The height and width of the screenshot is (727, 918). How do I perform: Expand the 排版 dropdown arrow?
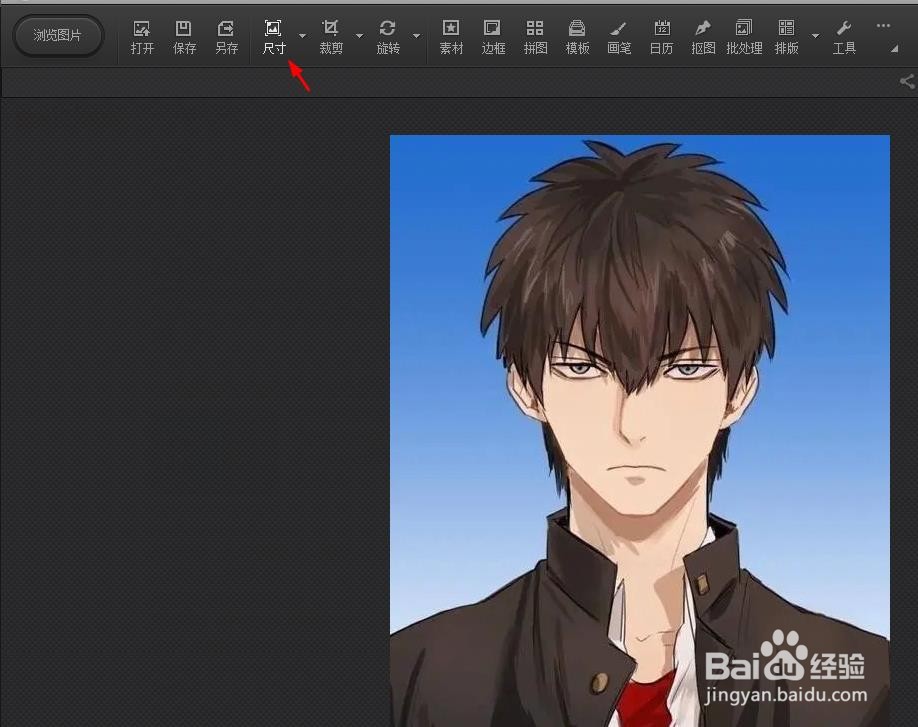[815, 36]
